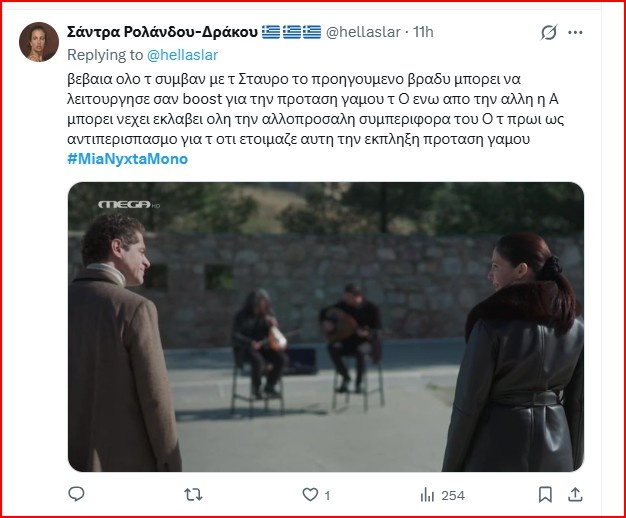
Task: Open the three-dot More options menu
Action: point(575,33)
